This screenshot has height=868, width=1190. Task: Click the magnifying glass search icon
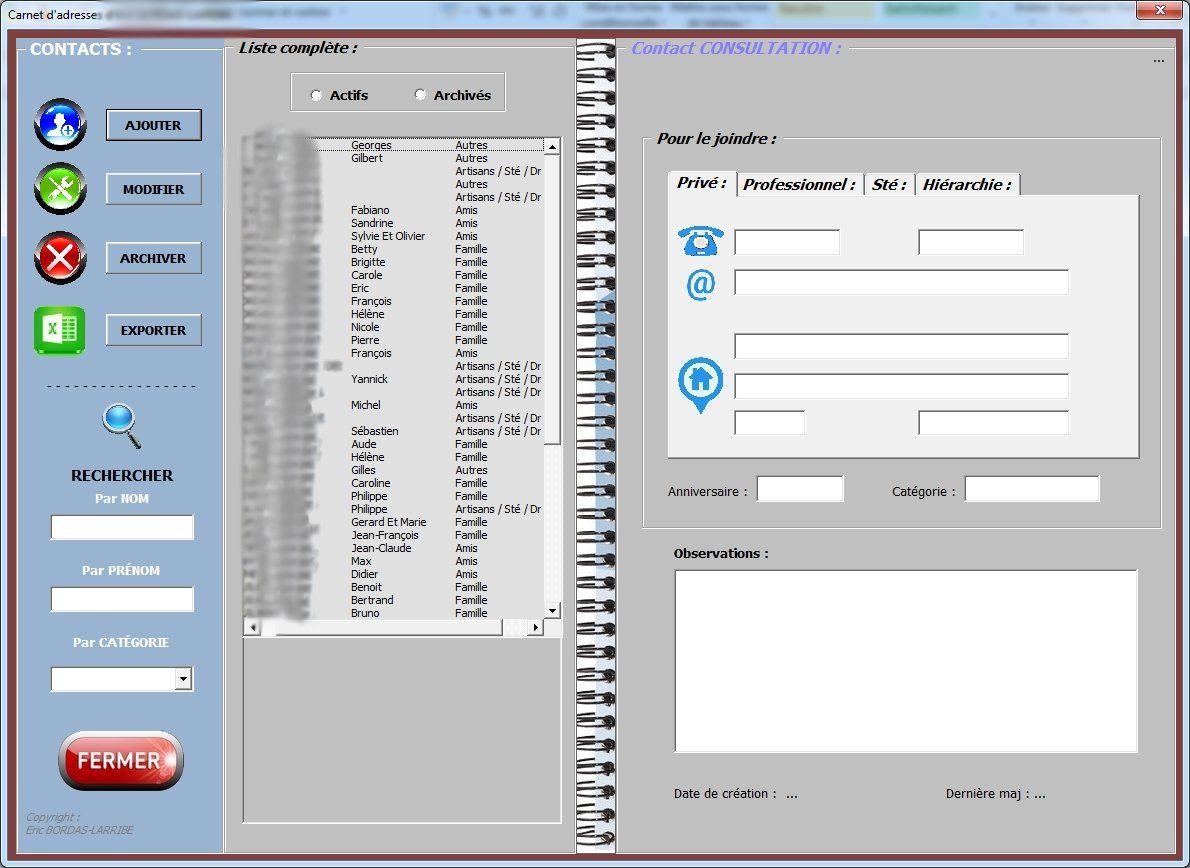(121, 425)
